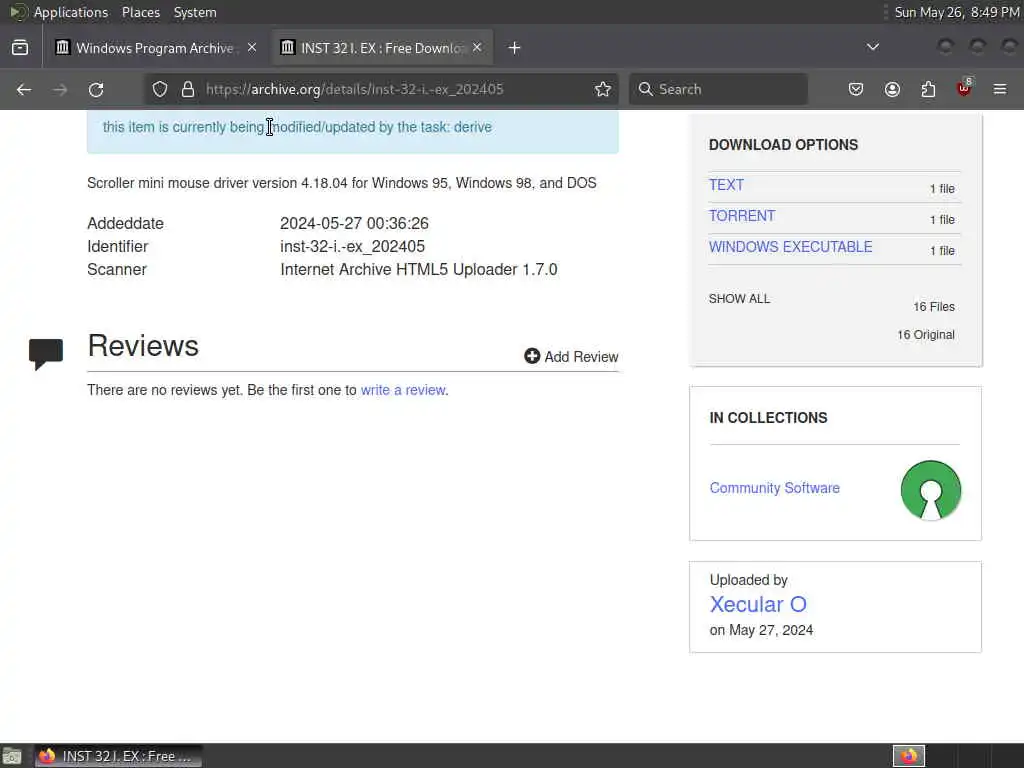The height and width of the screenshot is (768, 1024).
Task: Click the clock showing Sun May 26
Action: click(957, 12)
